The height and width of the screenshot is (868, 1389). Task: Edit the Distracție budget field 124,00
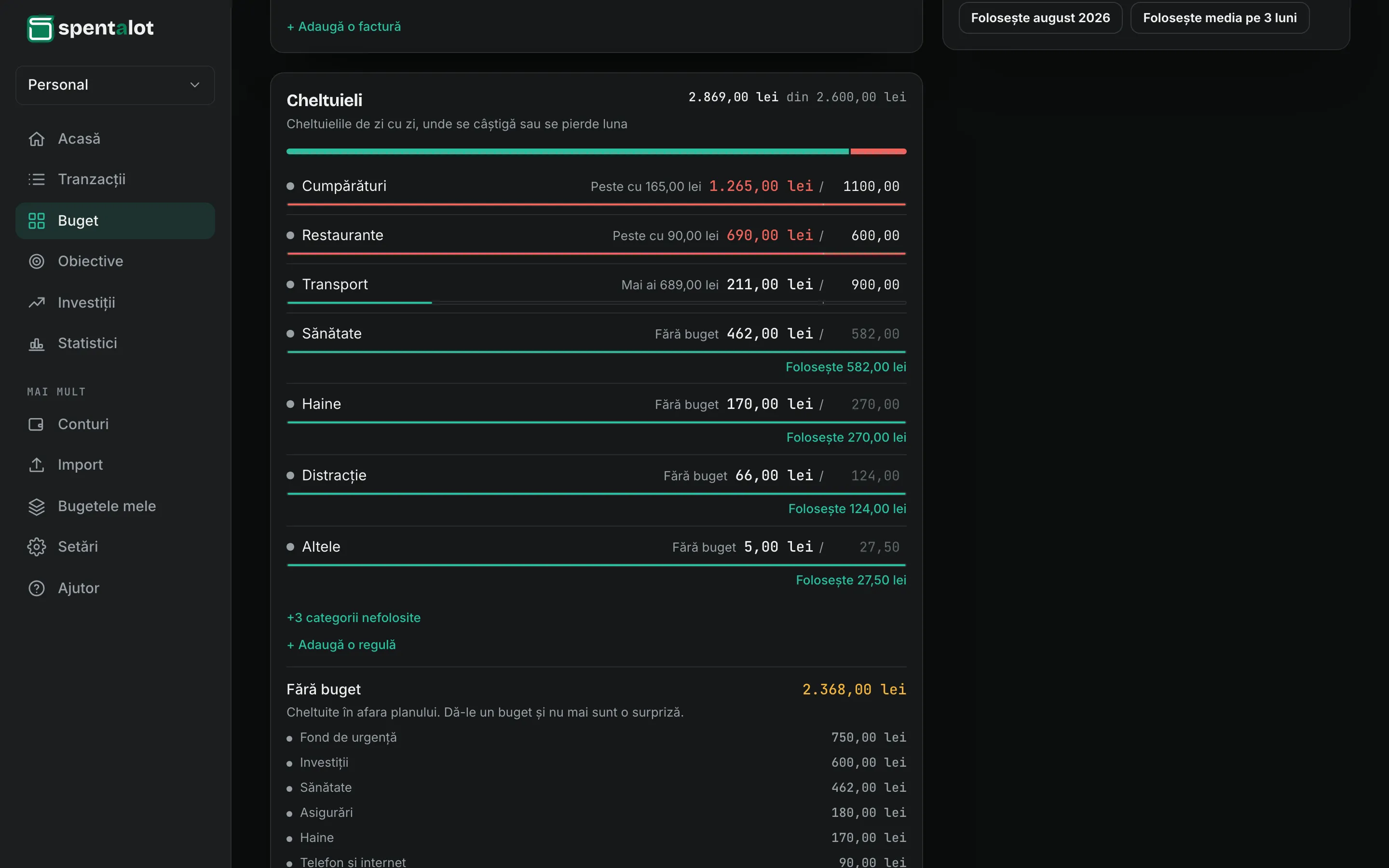(x=867, y=476)
